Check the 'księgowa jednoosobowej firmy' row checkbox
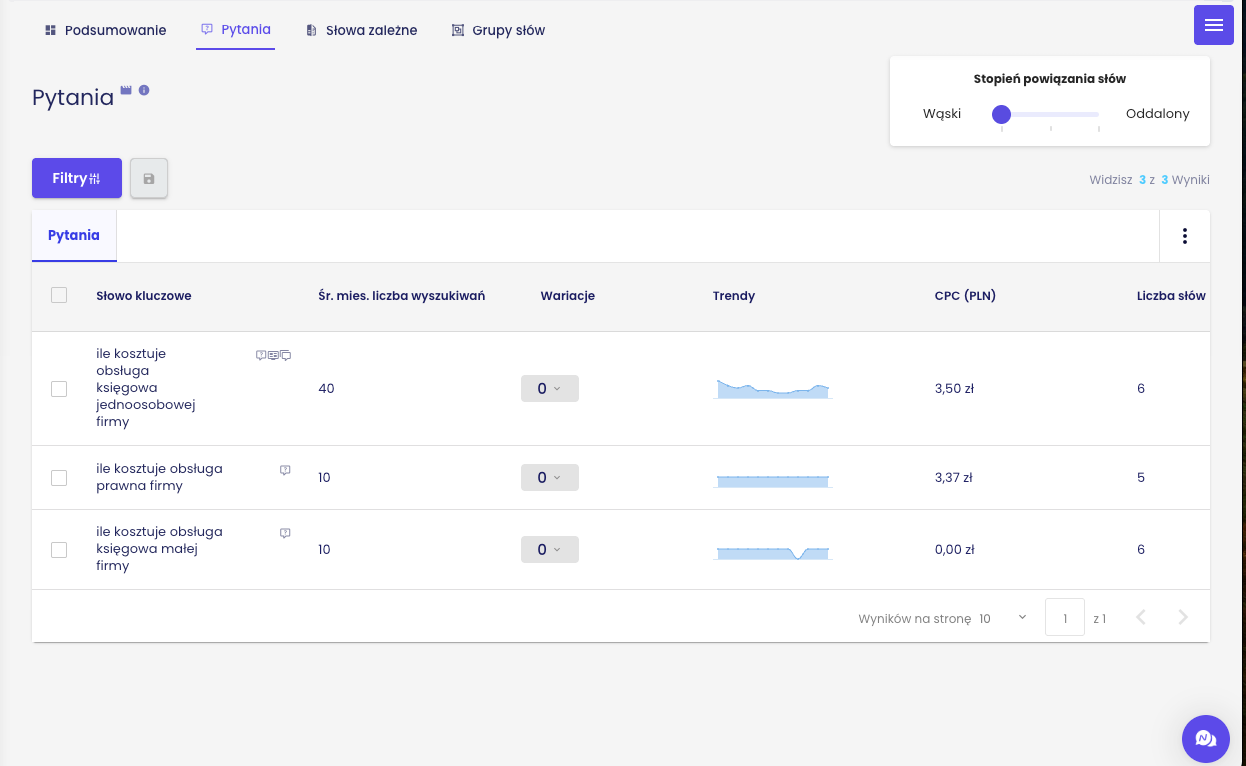The width and height of the screenshot is (1246, 766). [59, 388]
